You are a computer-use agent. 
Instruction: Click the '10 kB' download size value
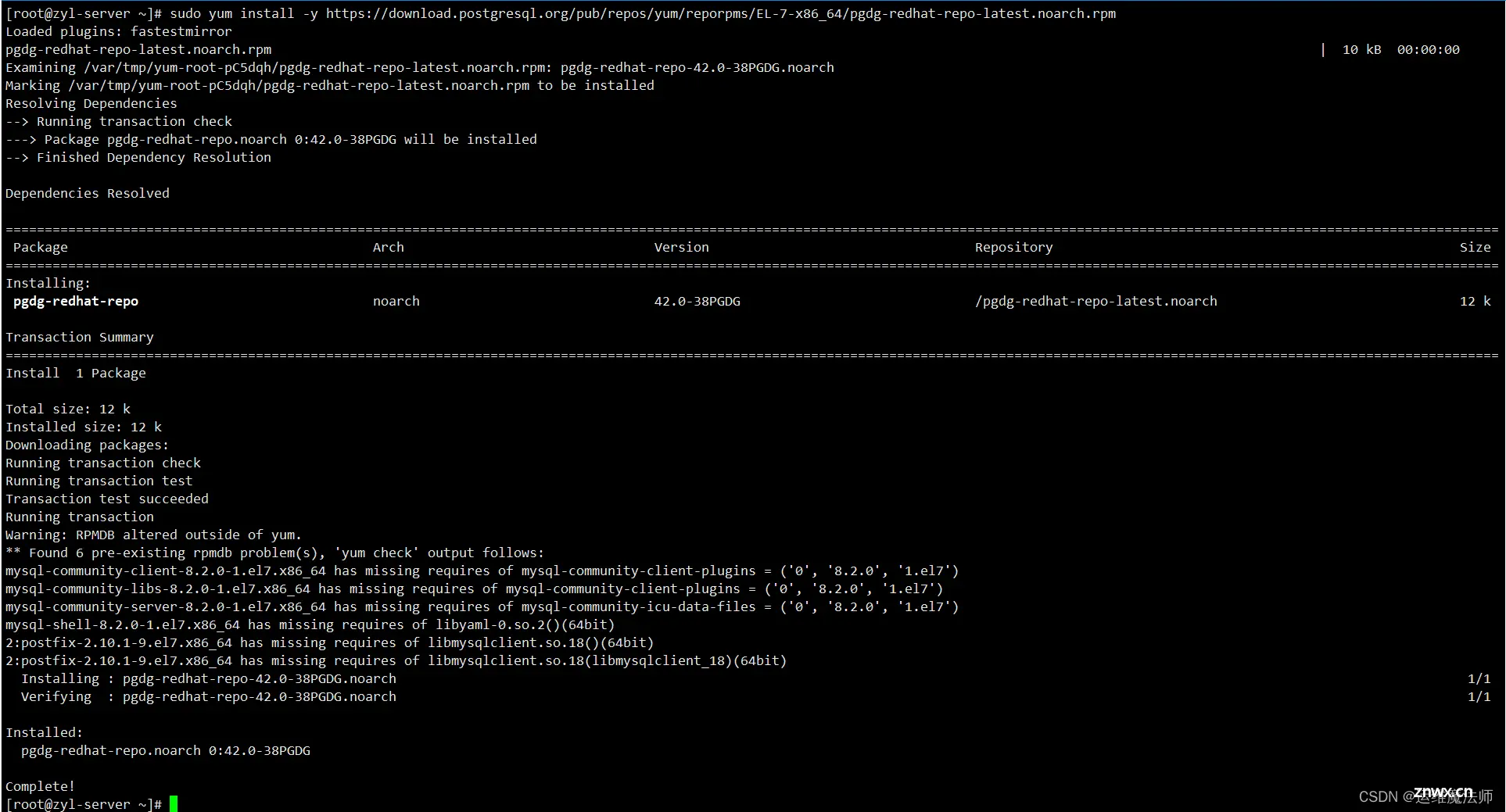click(x=1362, y=49)
